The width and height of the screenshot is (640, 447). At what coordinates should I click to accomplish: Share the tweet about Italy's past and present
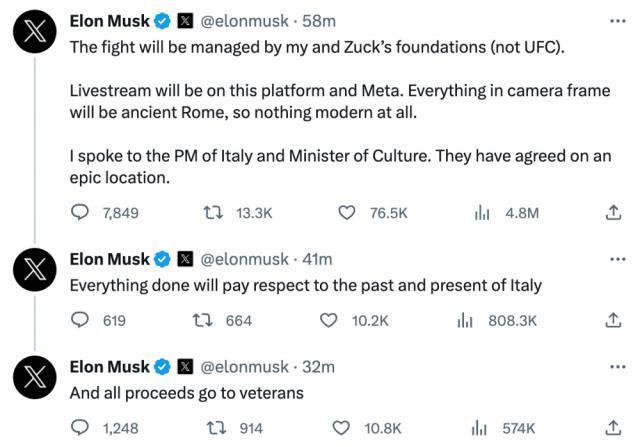click(614, 320)
